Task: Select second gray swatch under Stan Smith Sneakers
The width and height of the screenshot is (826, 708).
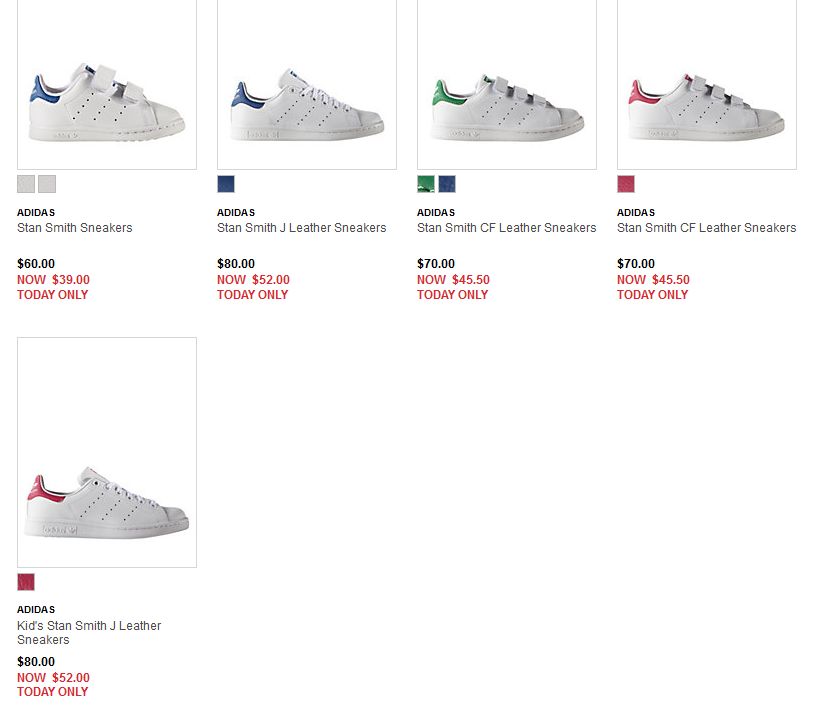Action: pyautogui.click(x=47, y=184)
